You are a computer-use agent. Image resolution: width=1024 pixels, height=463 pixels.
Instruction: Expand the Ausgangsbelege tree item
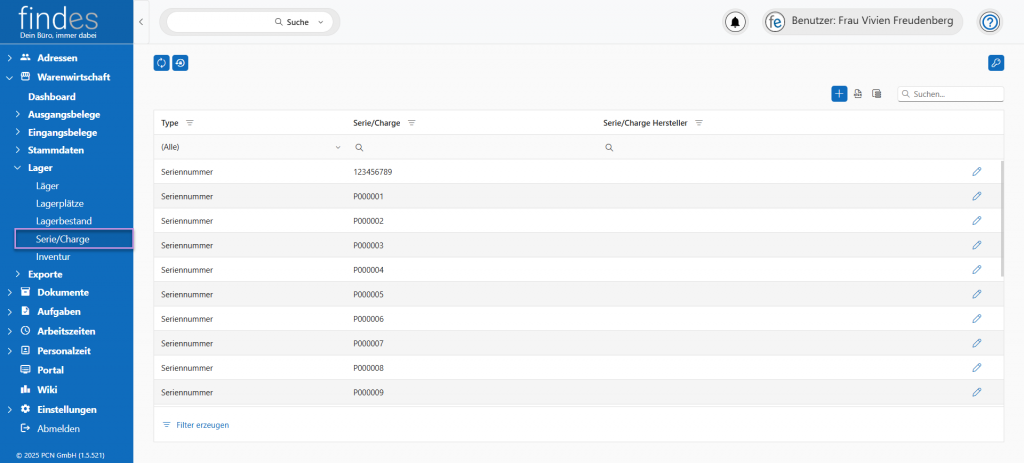pos(18,114)
